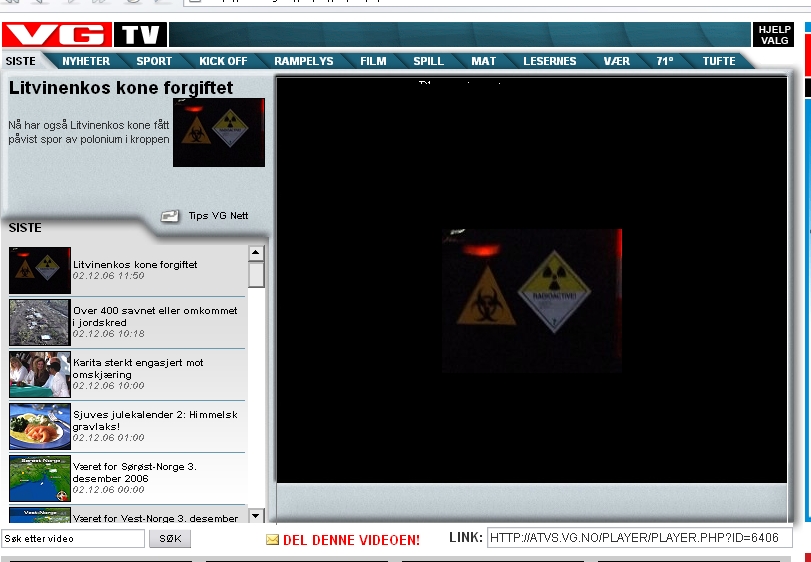The height and width of the screenshot is (562, 811).
Task: Open the 71° tab
Action: 665,61
